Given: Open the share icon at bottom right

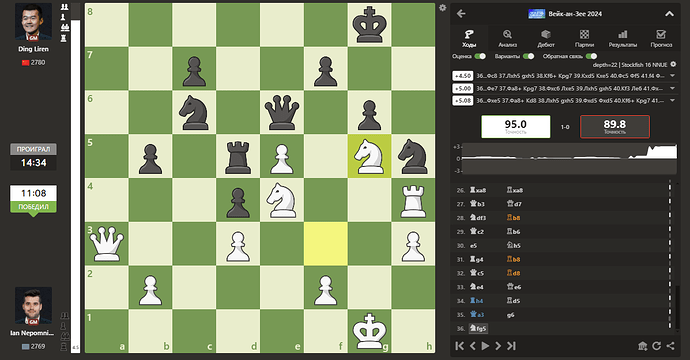Looking at the screenshot, I should [670, 346].
